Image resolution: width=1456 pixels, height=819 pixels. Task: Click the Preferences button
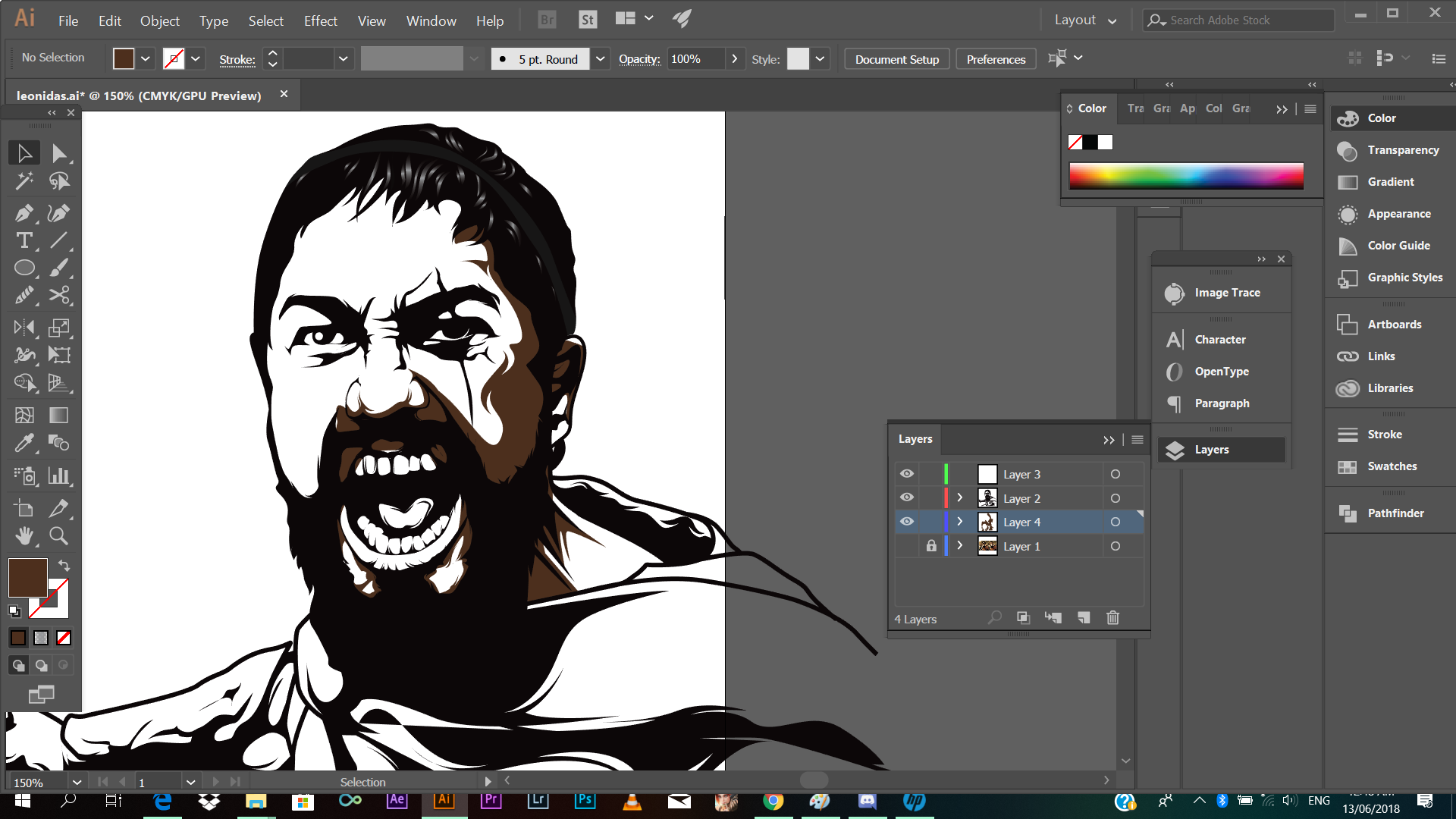pyautogui.click(x=995, y=59)
